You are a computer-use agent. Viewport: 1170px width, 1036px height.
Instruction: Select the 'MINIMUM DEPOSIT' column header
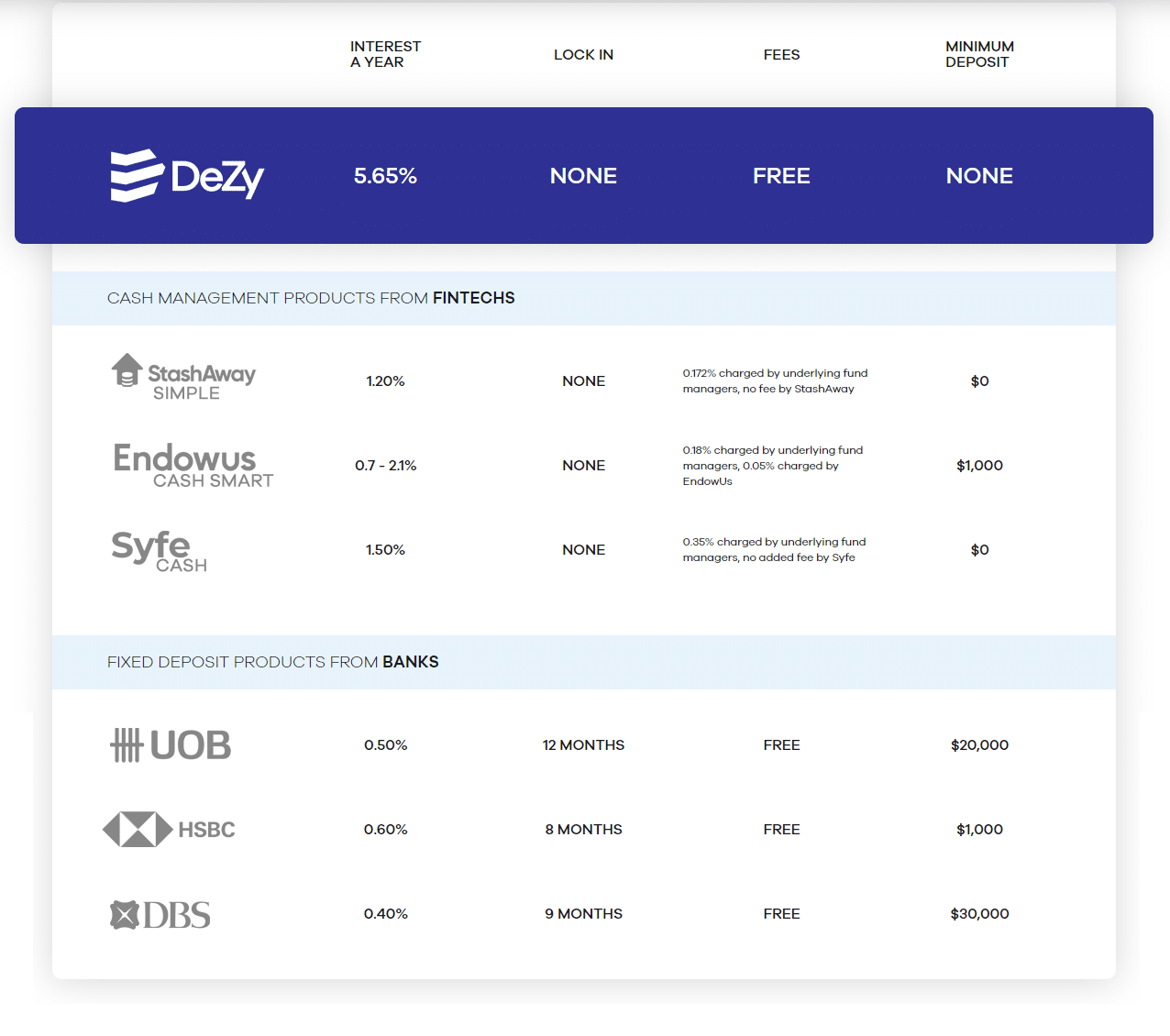(x=979, y=54)
